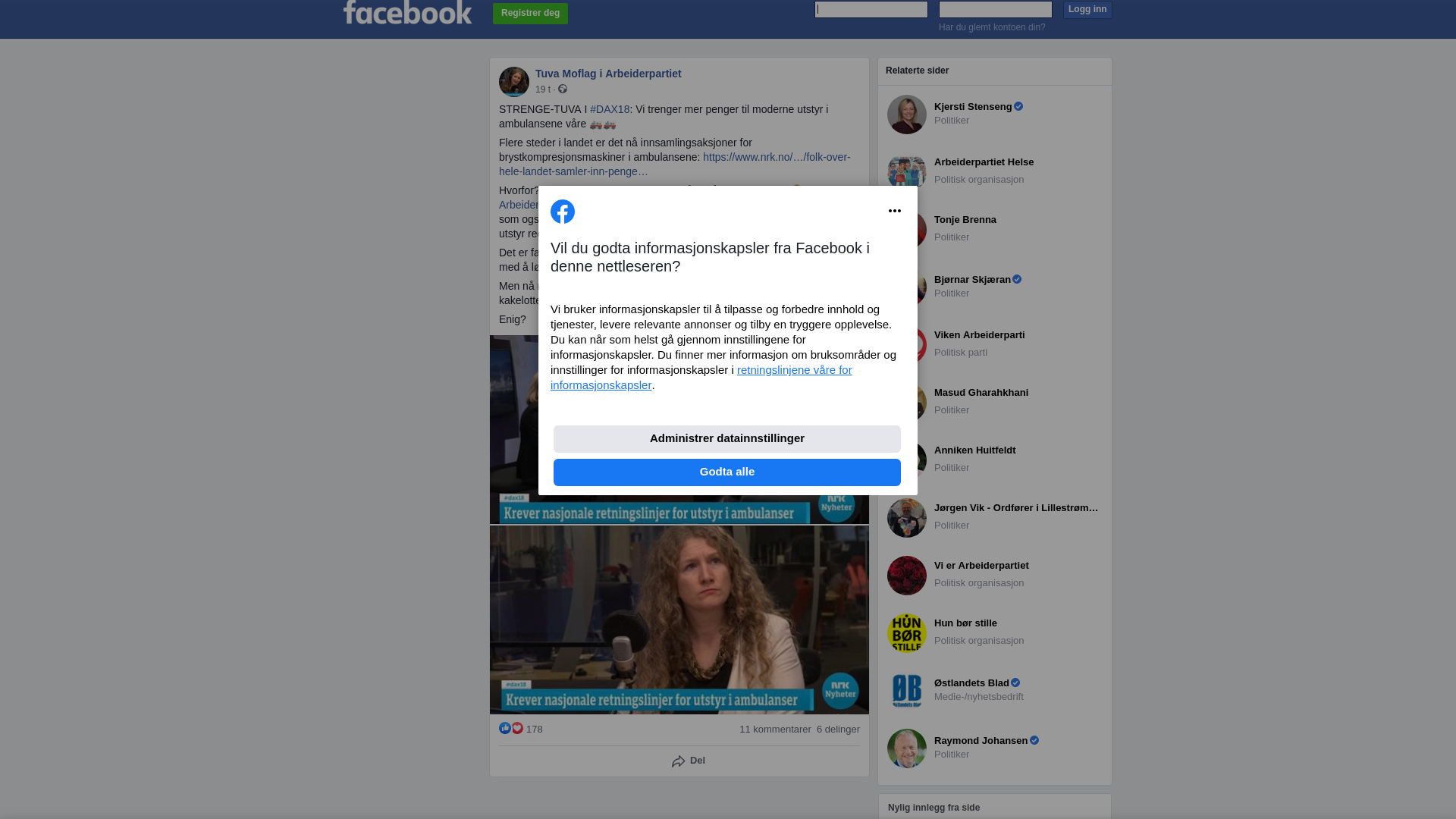Click Godta alle button
The image size is (1456, 819).
pyautogui.click(x=727, y=472)
